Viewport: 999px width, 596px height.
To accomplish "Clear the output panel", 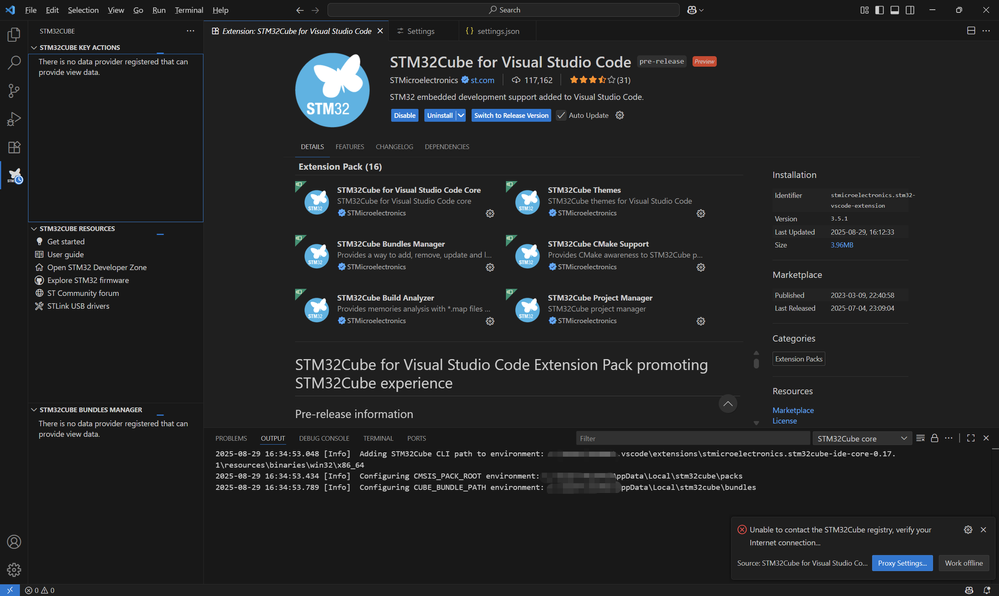I will pos(921,438).
